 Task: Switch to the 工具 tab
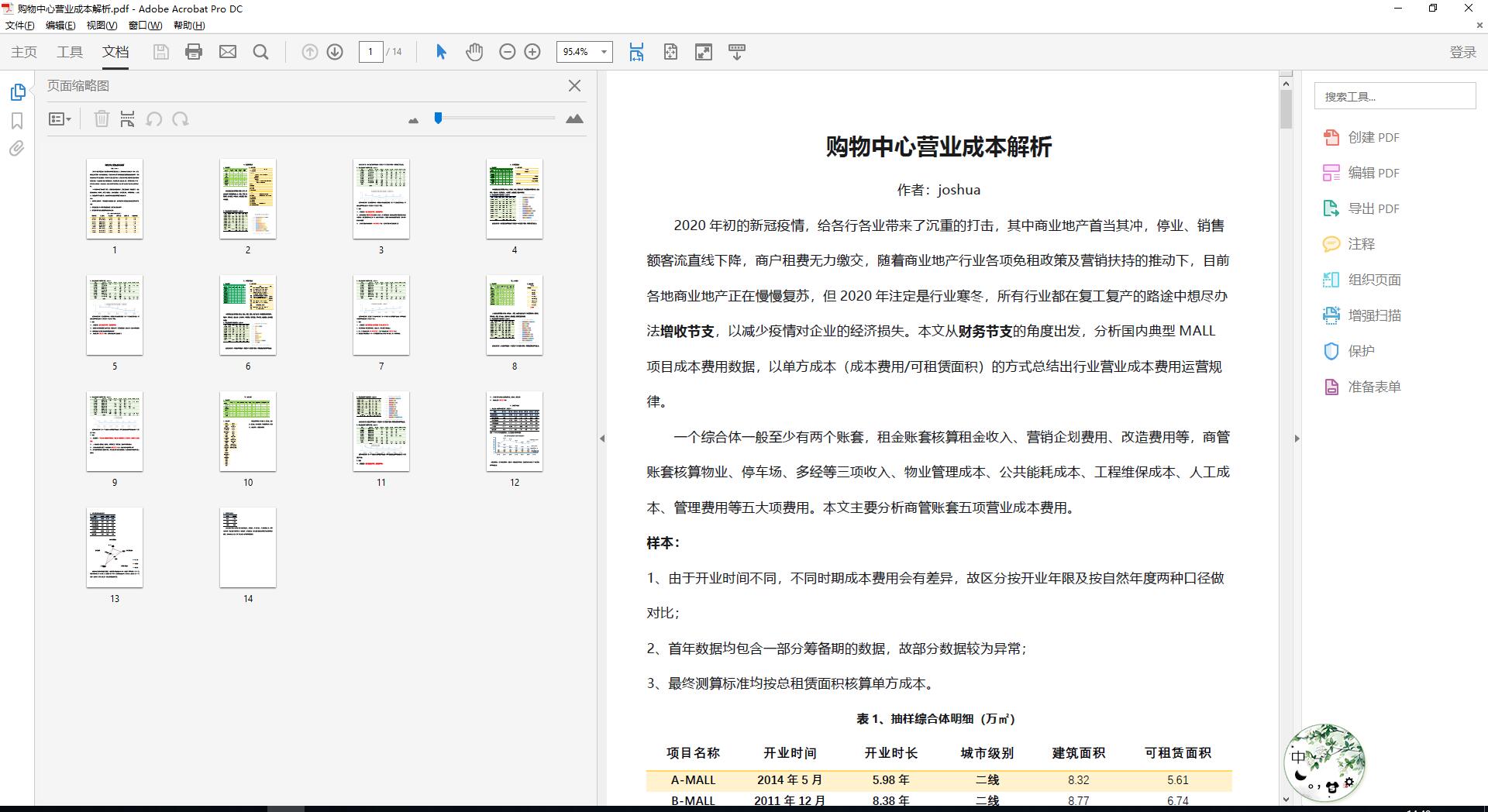[x=70, y=52]
